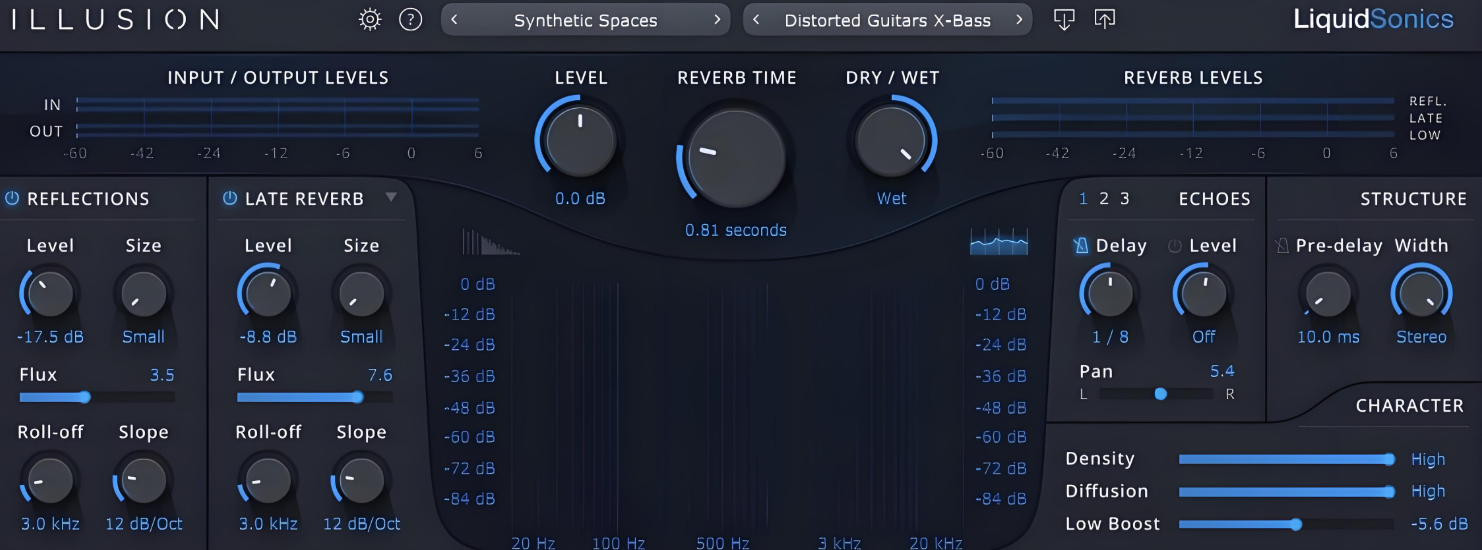The width and height of the screenshot is (1482, 550).
Task: Click the DRY / WET knob
Action: pyautogui.click(x=891, y=140)
